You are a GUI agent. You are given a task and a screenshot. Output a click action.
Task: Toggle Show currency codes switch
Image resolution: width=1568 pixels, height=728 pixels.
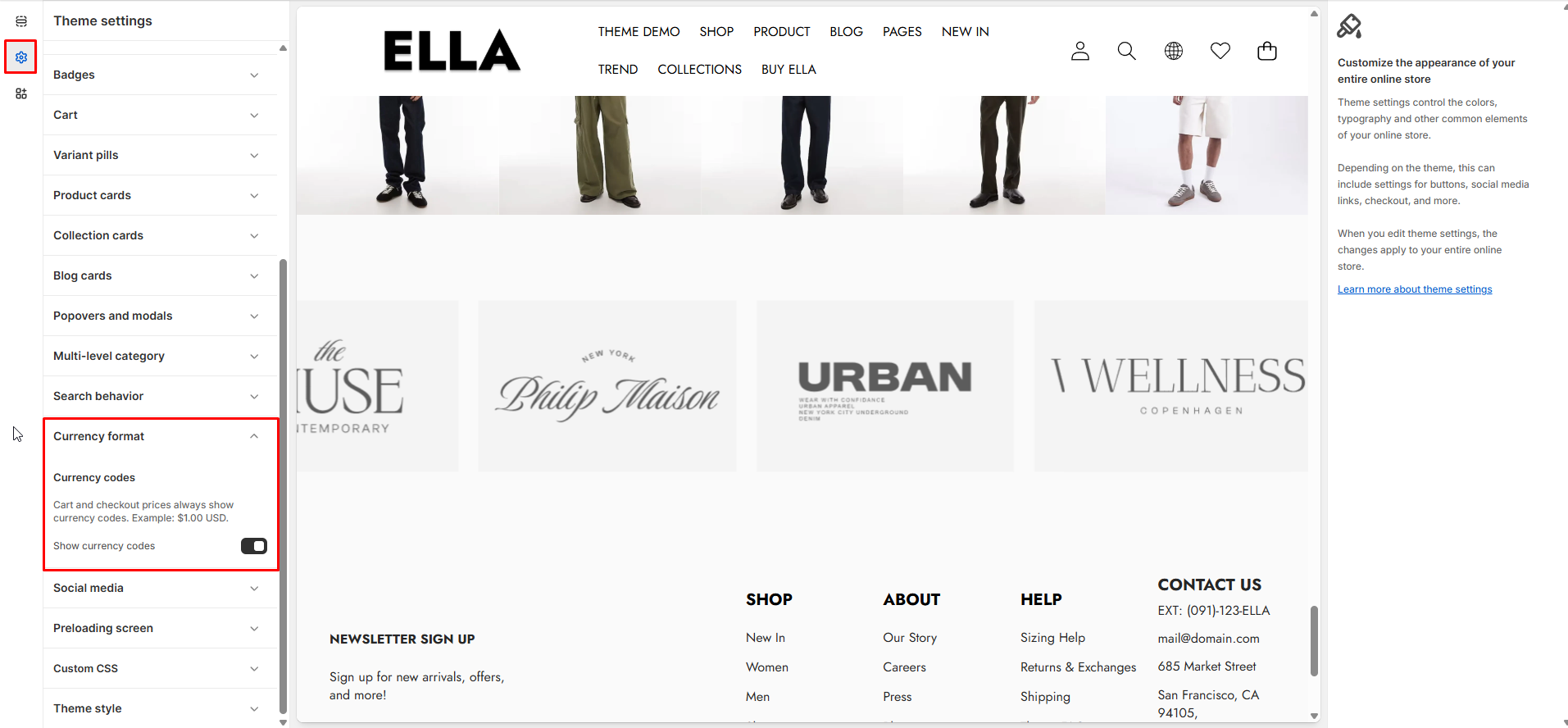click(254, 546)
